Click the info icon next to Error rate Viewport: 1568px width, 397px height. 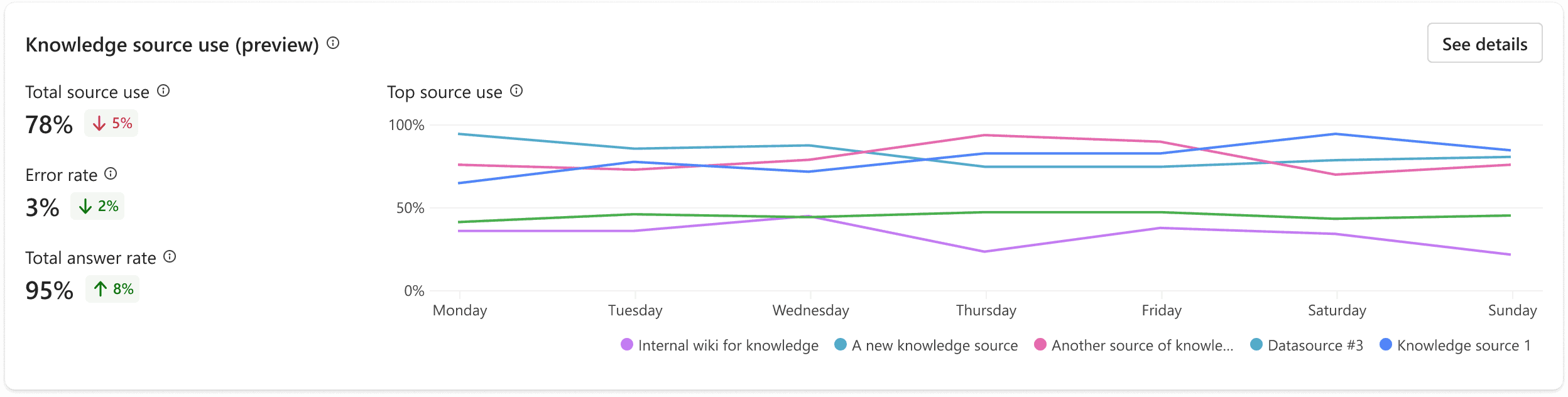tap(111, 174)
